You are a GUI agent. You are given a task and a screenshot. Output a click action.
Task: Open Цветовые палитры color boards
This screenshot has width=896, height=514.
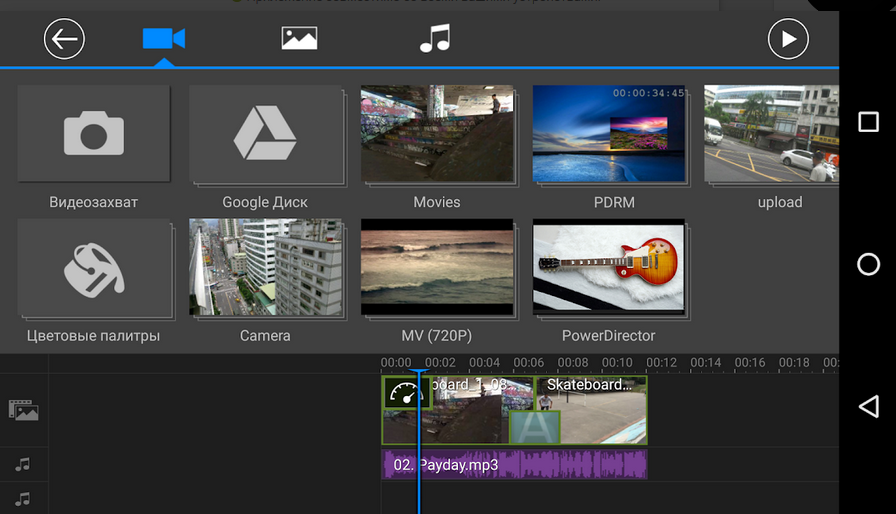(x=93, y=268)
